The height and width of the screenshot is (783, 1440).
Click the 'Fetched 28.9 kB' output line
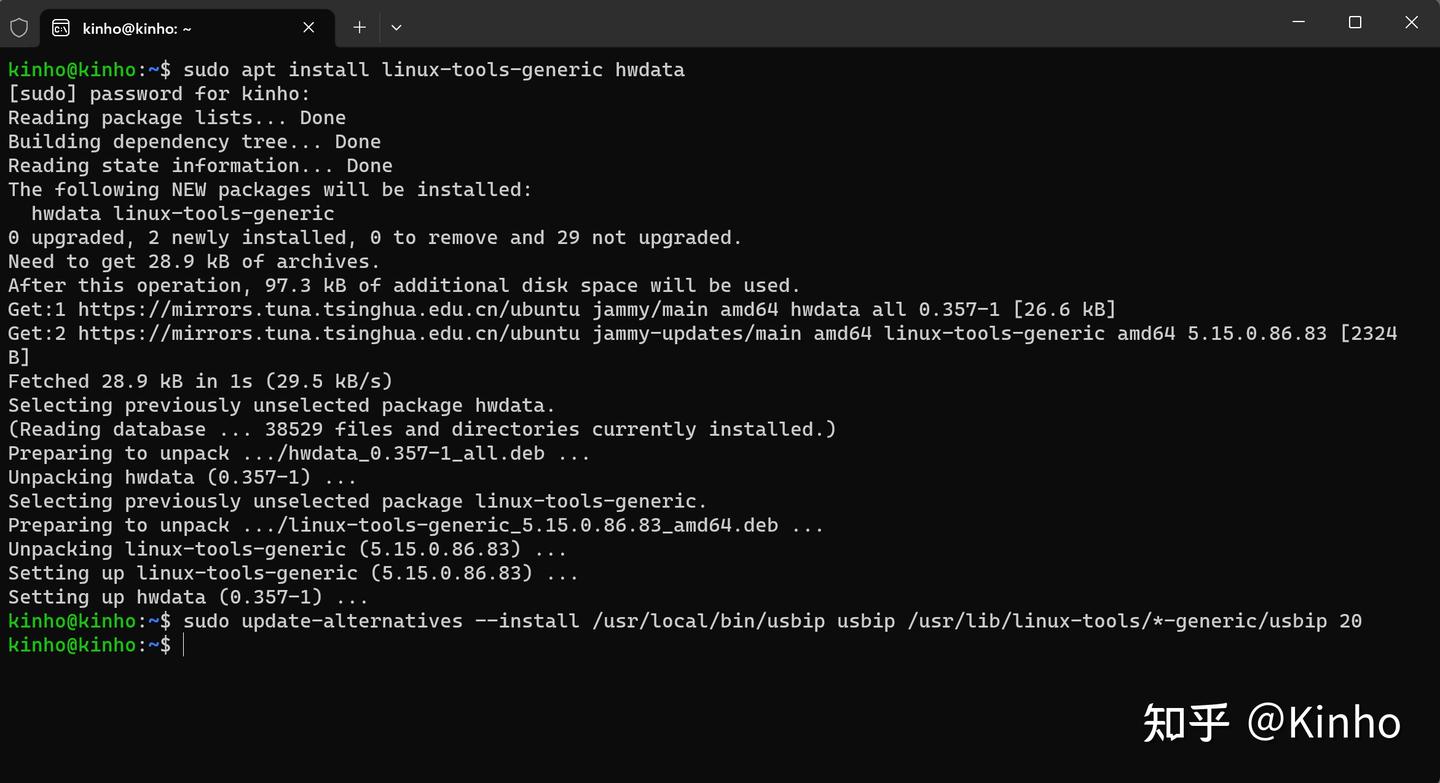tap(200, 381)
